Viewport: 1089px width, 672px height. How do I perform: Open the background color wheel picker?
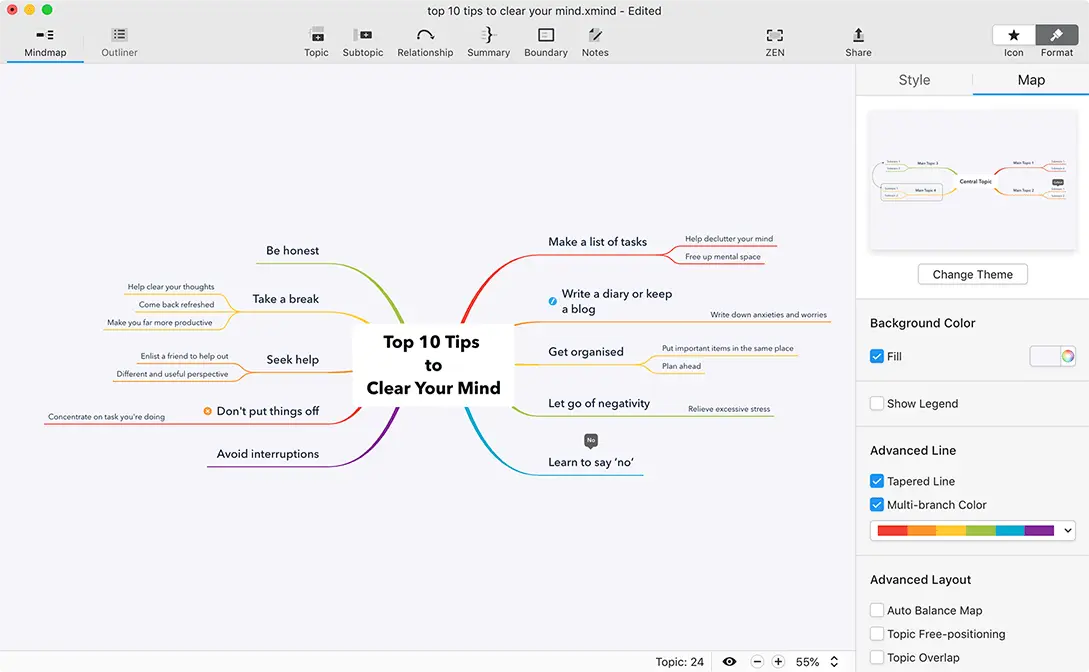(x=1067, y=356)
